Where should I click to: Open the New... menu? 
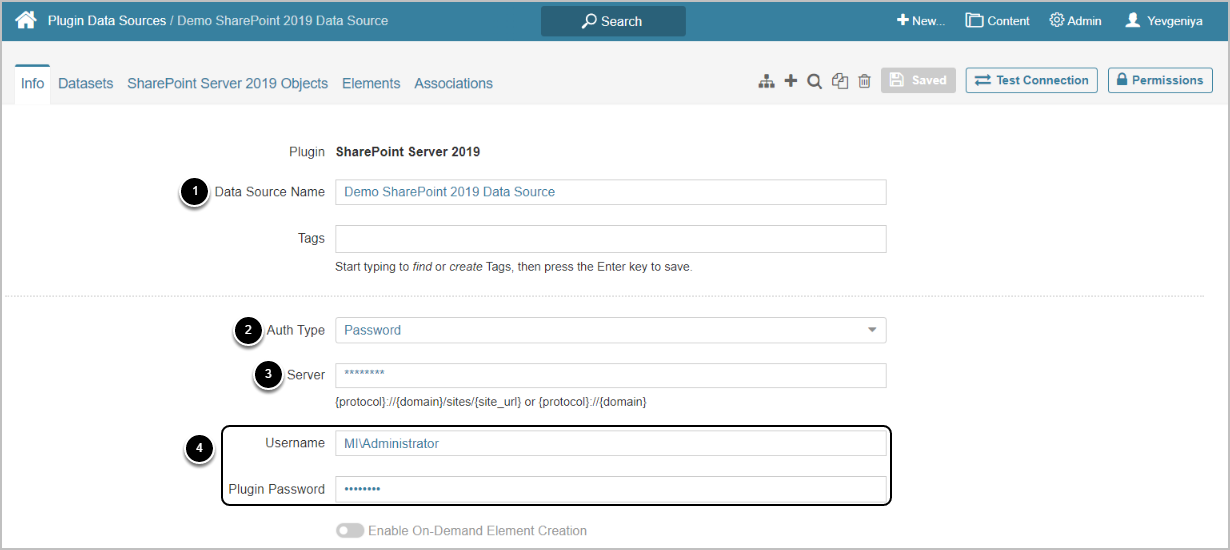tap(921, 21)
